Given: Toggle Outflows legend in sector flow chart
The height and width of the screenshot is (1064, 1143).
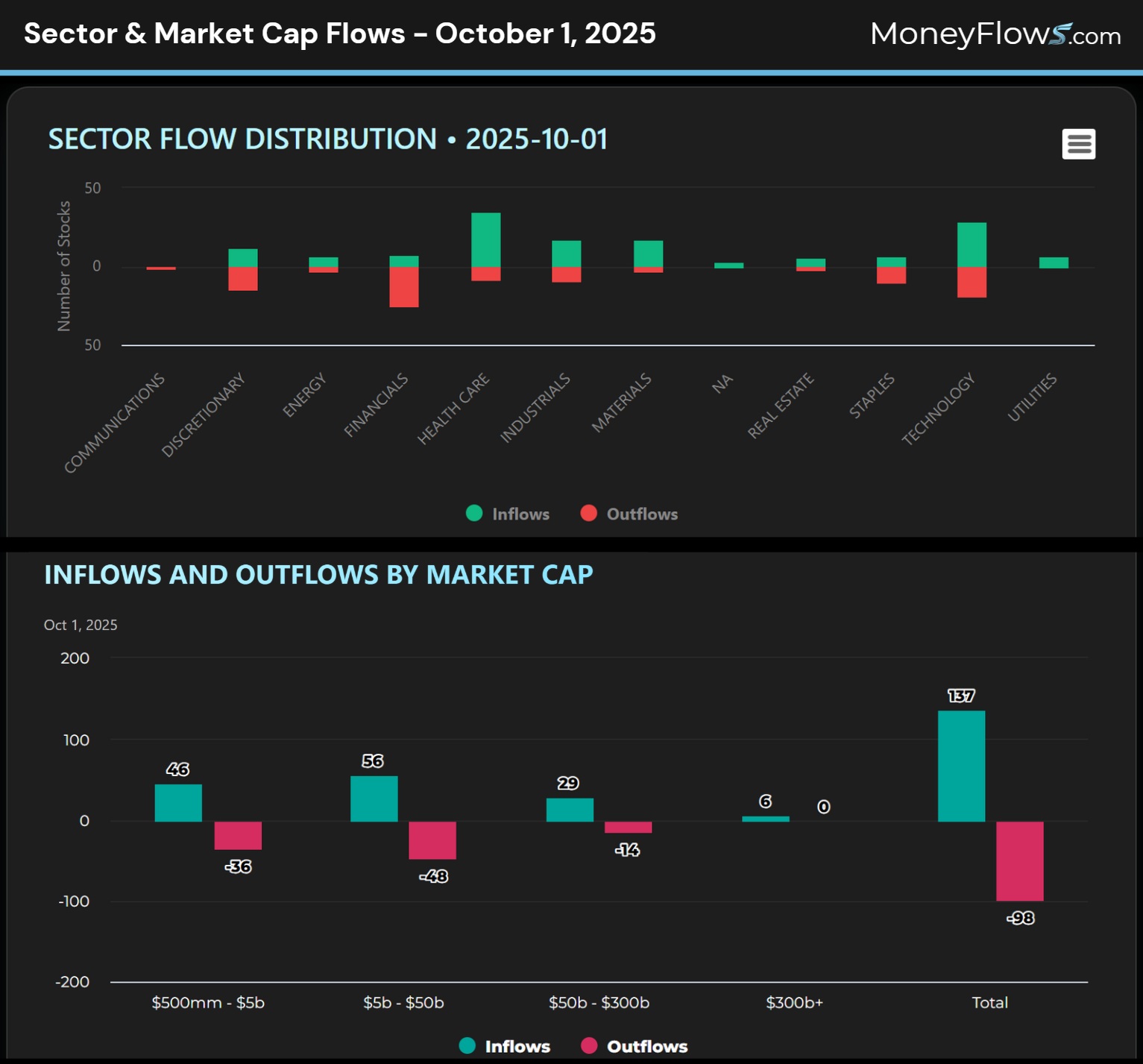Looking at the screenshot, I should [629, 514].
